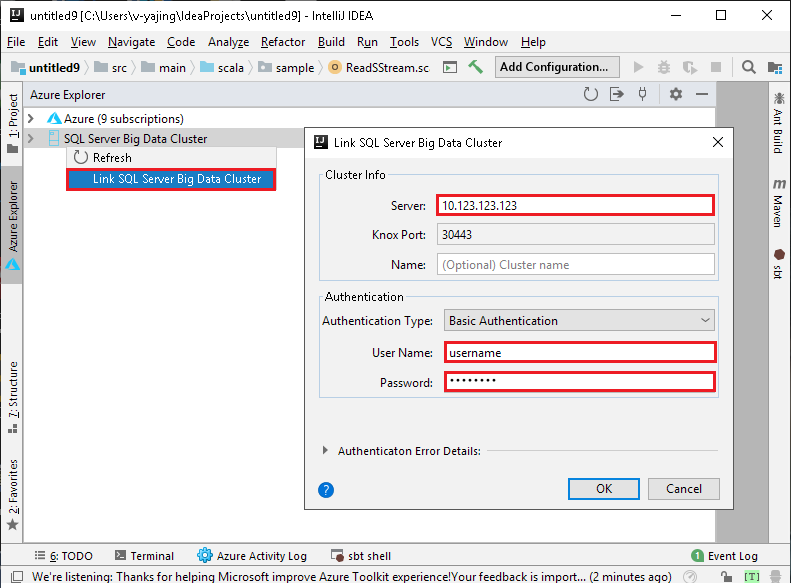Click Add Configuration button
791x588 pixels.
(x=553, y=67)
